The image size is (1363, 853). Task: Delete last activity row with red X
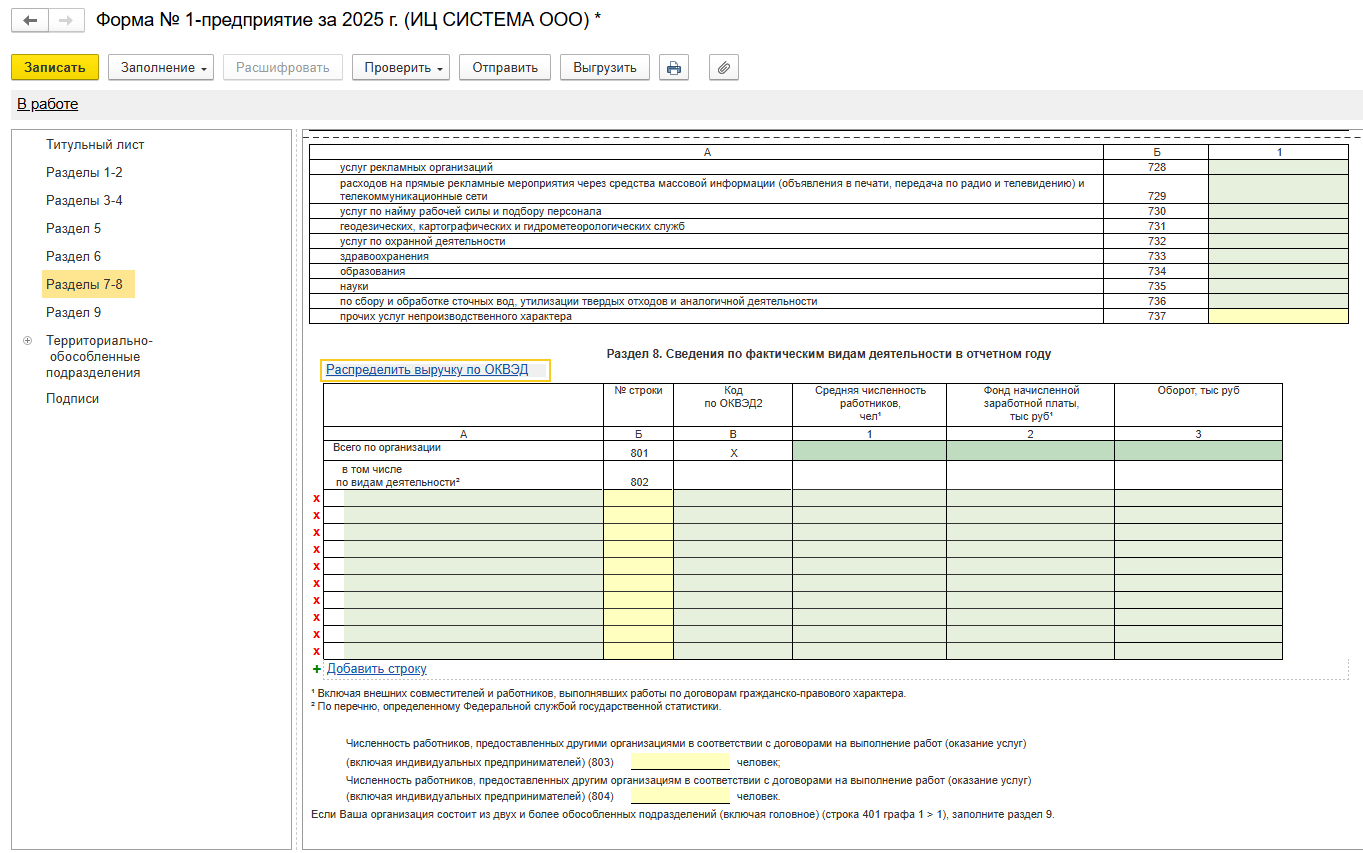click(316, 651)
